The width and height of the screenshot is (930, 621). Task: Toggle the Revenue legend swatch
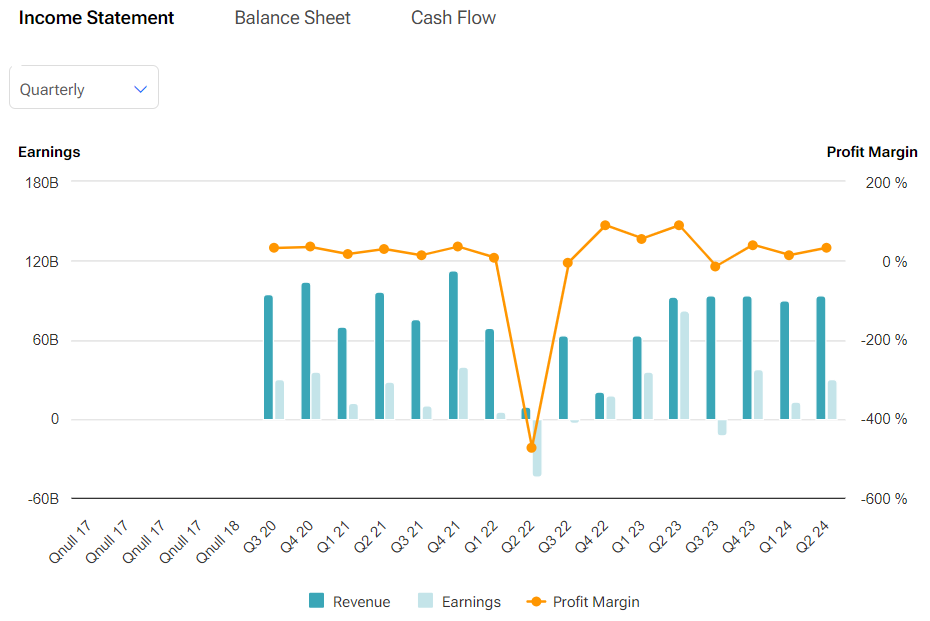click(x=317, y=601)
